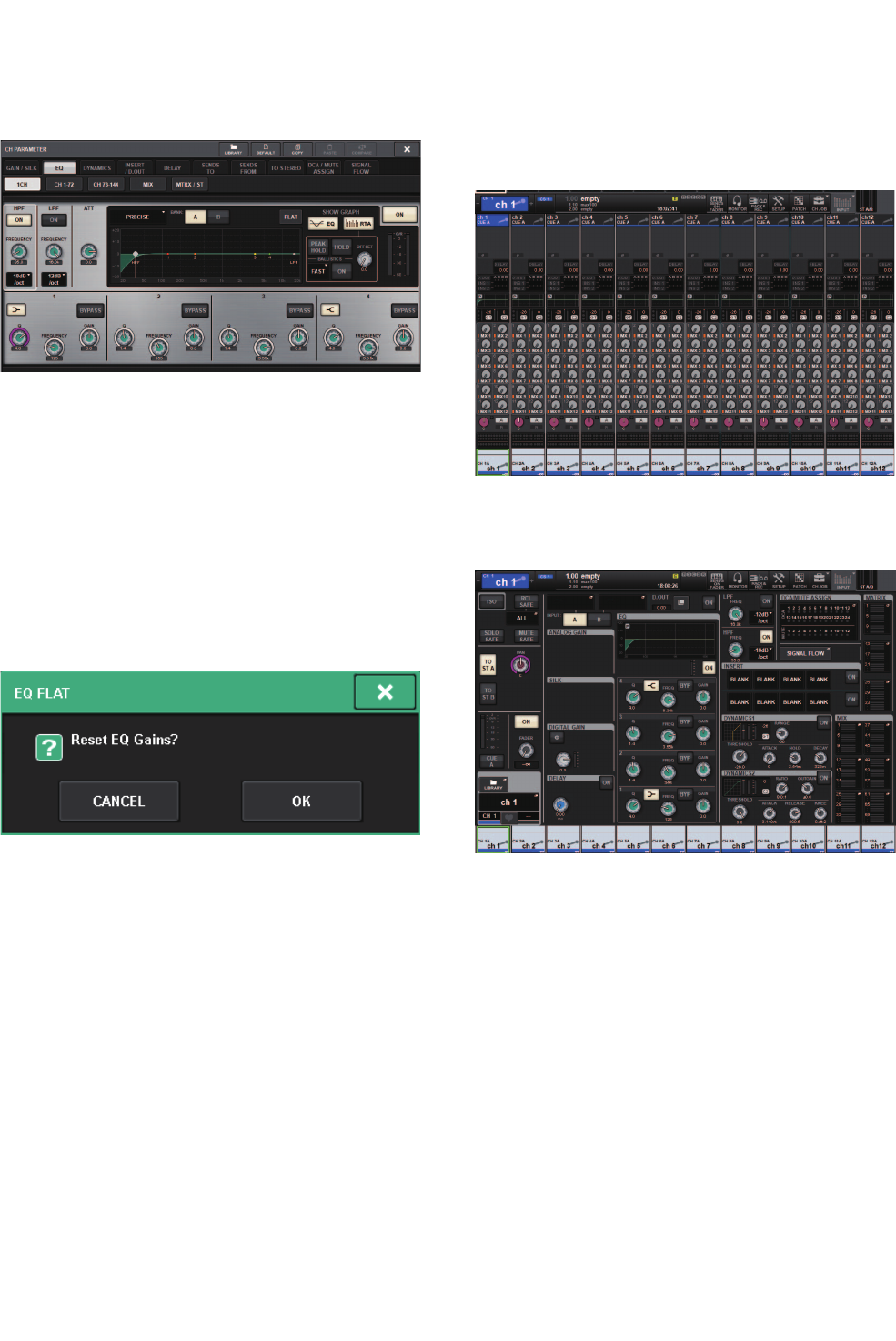Show EQ curve graph in CH PARAMETER
The image size is (896, 1341).
pos(323,223)
